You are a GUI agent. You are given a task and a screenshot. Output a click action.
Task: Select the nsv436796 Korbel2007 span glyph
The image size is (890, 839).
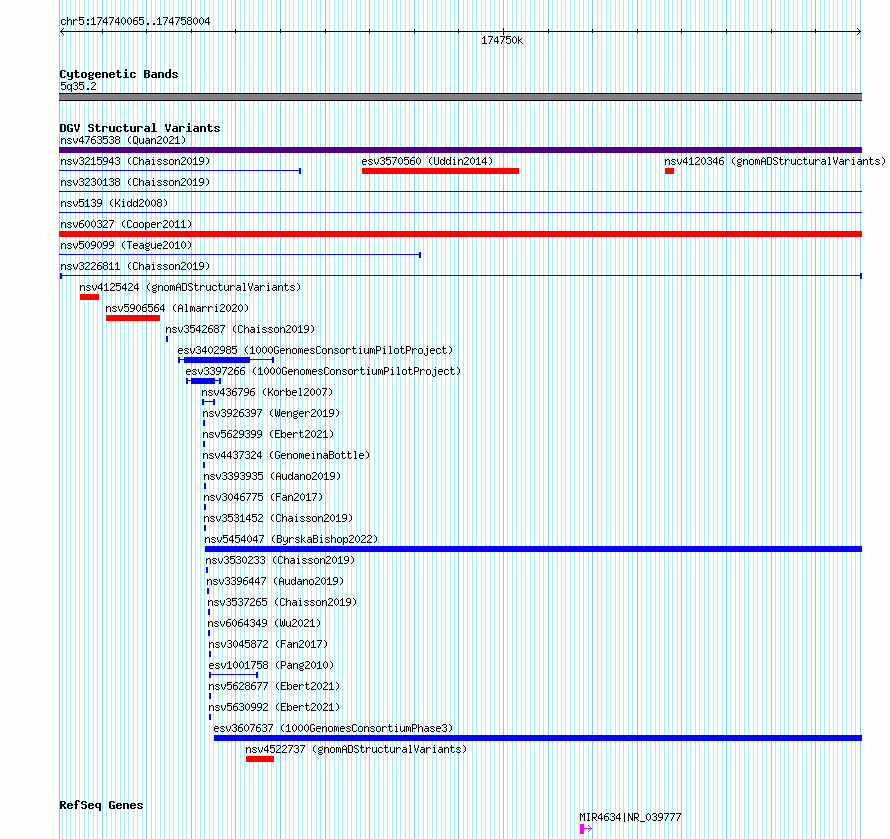pos(208,402)
